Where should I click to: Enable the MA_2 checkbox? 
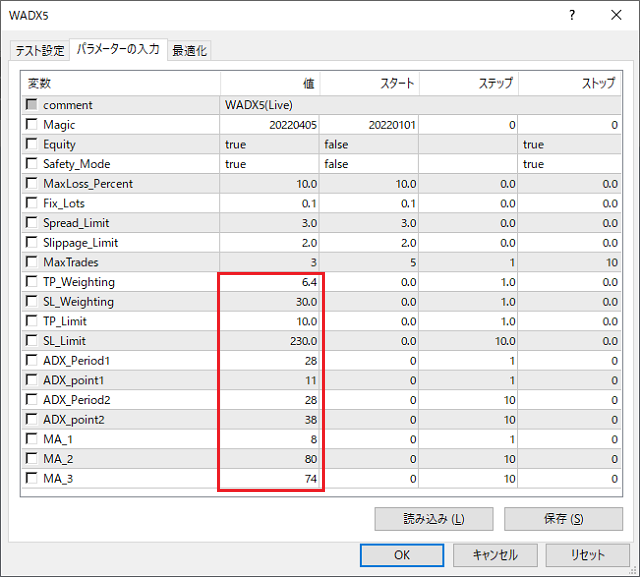tap(31, 458)
